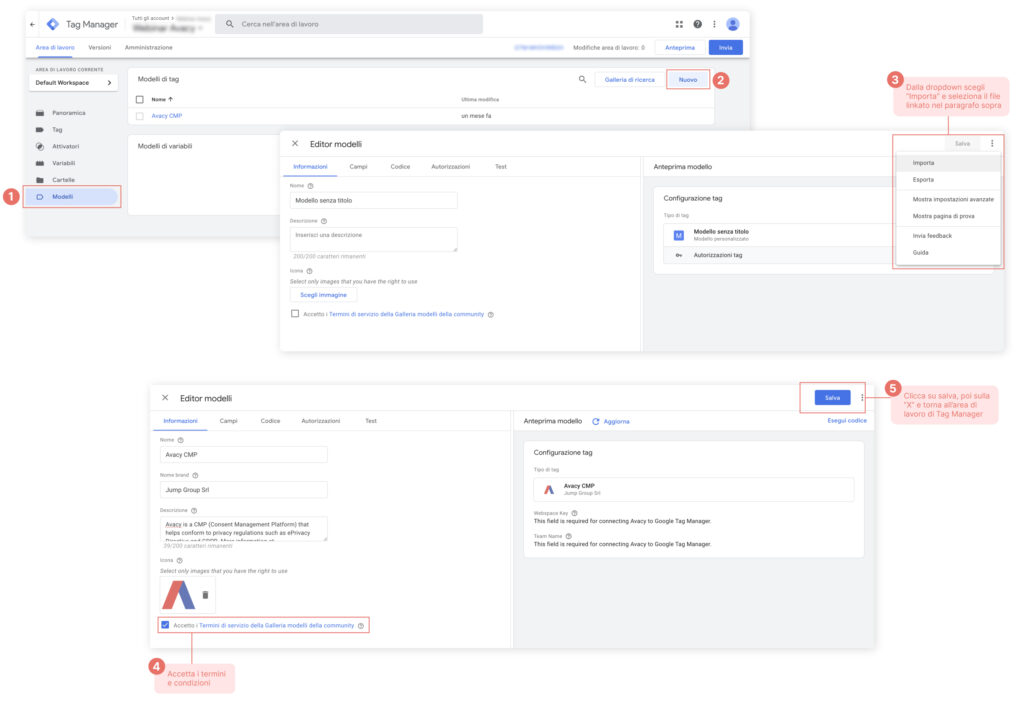1024x703 pixels.
Task: Open Variabili in the sidebar
Action: (x=63, y=163)
